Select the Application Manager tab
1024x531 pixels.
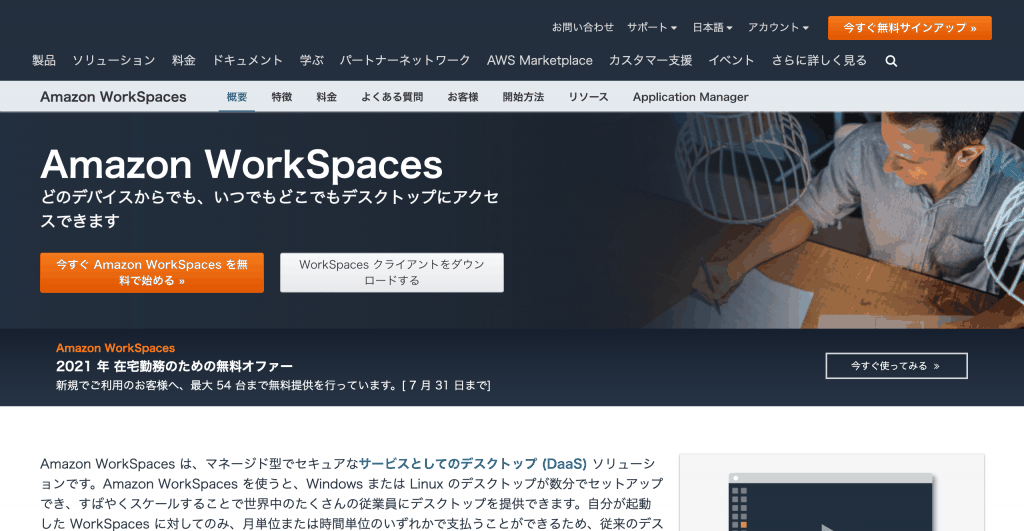690,97
